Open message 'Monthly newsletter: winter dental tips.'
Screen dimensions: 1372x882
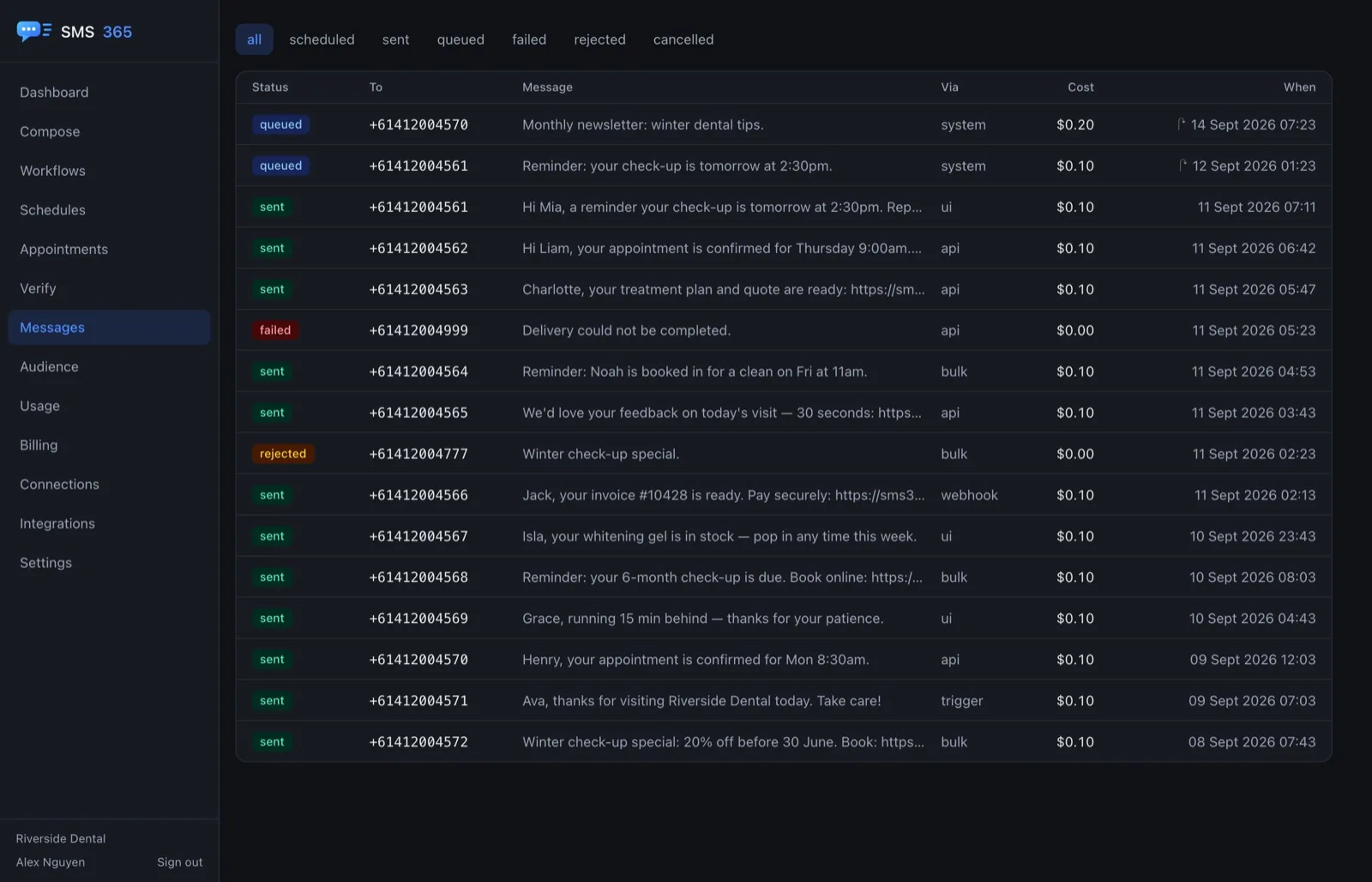(x=643, y=124)
